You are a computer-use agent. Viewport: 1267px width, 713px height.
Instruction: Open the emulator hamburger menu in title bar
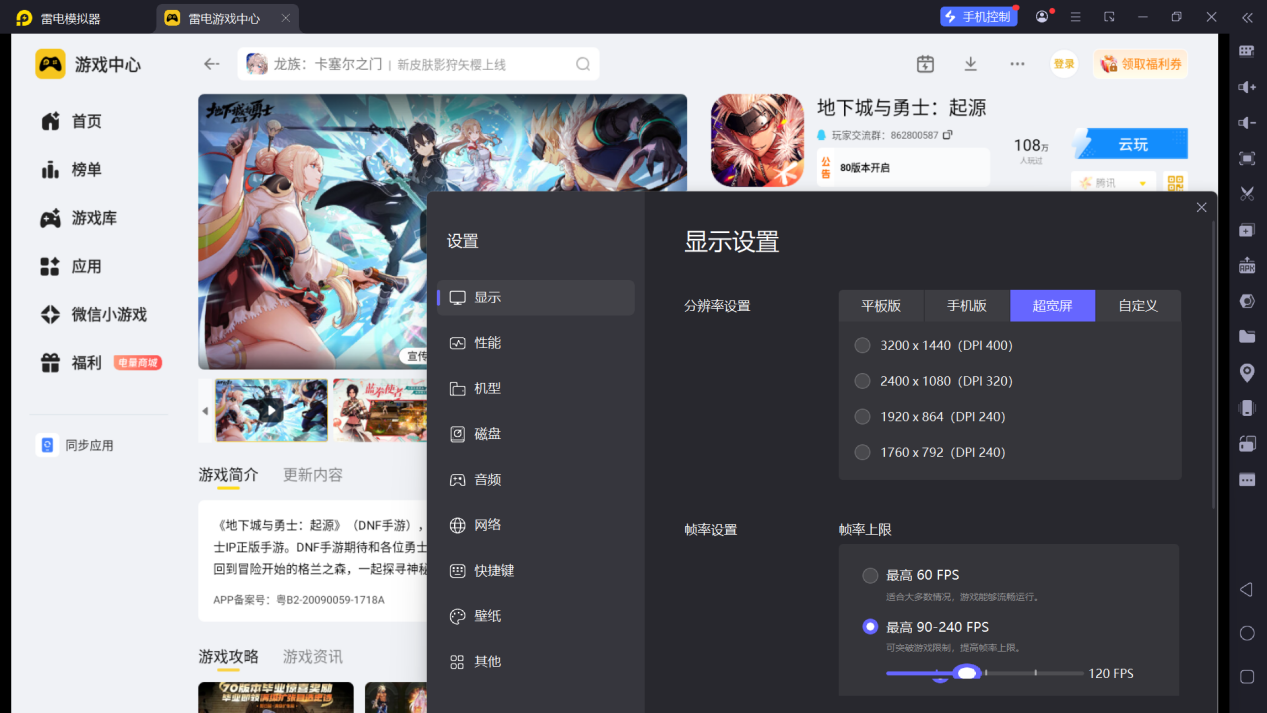(1075, 17)
